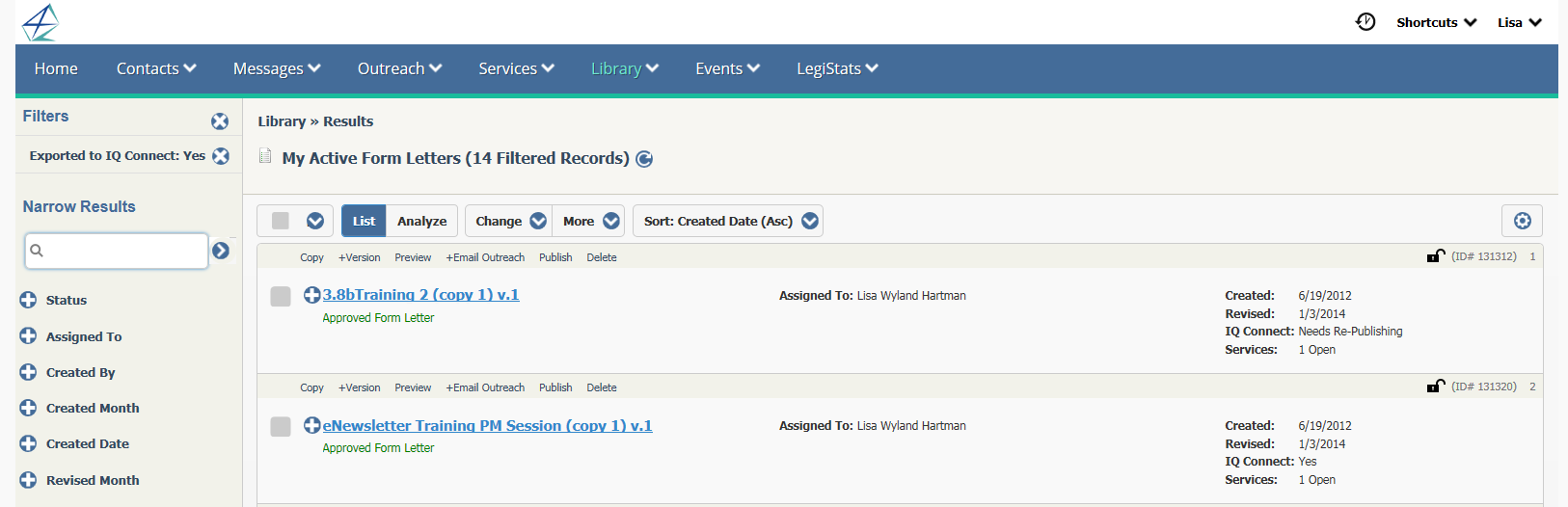The height and width of the screenshot is (507, 1568).
Task: Expand 3.8bTraining 2 record plus icon
Action: [x=311, y=295]
